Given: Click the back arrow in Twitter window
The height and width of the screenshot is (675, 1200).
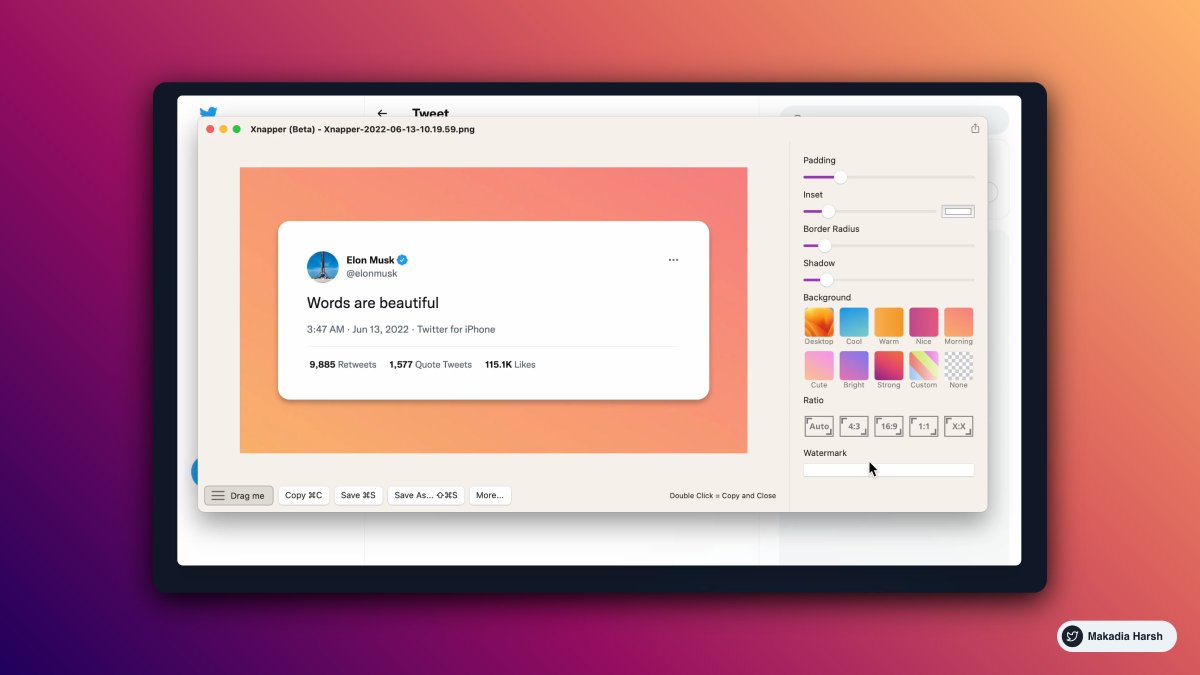Looking at the screenshot, I should pyautogui.click(x=382, y=113).
